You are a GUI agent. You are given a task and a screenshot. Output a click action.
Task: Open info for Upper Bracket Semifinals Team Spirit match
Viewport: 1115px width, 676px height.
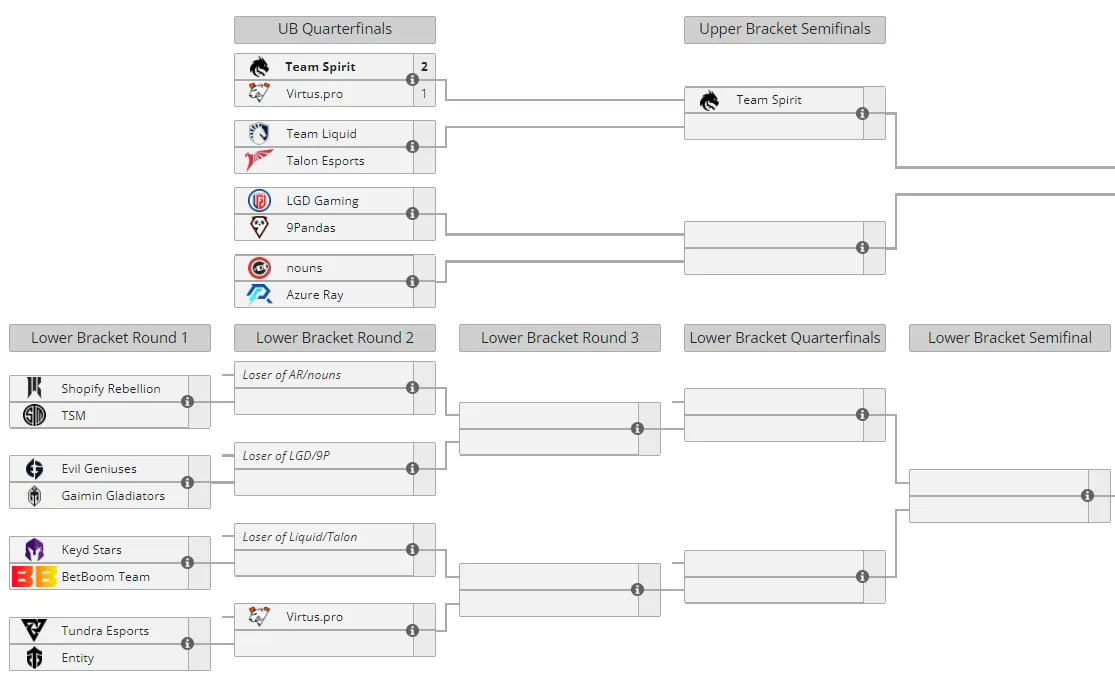pyautogui.click(x=863, y=113)
